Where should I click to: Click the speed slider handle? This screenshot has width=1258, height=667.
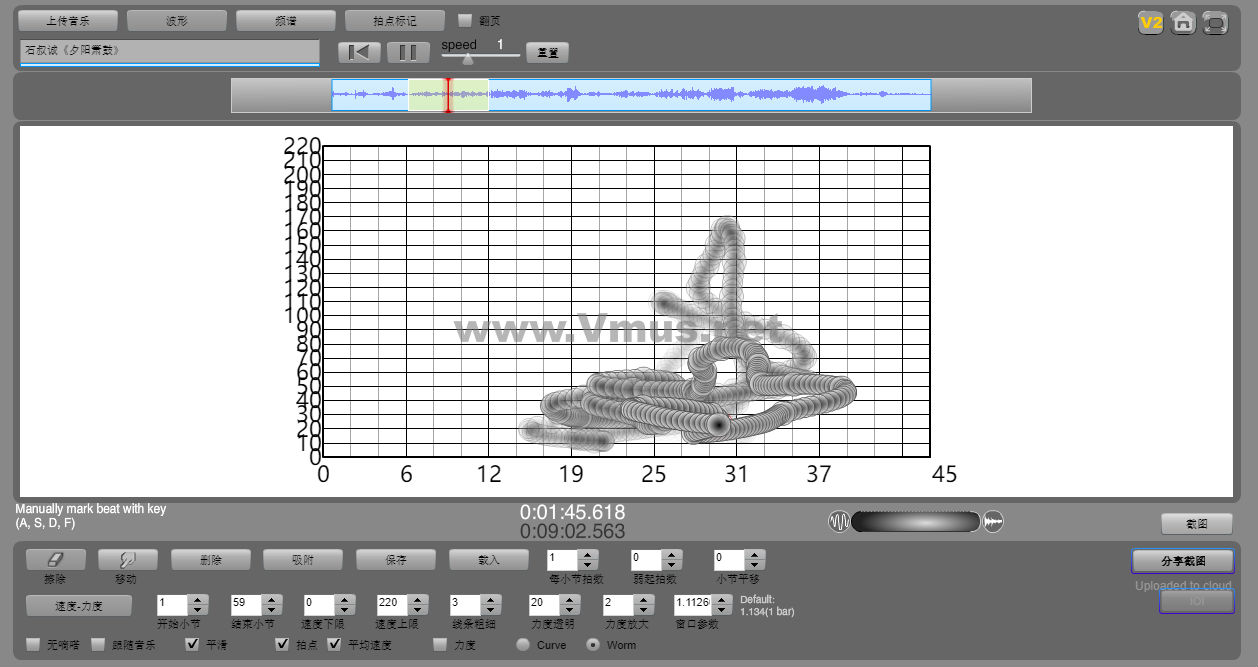click(x=467, y=59)
